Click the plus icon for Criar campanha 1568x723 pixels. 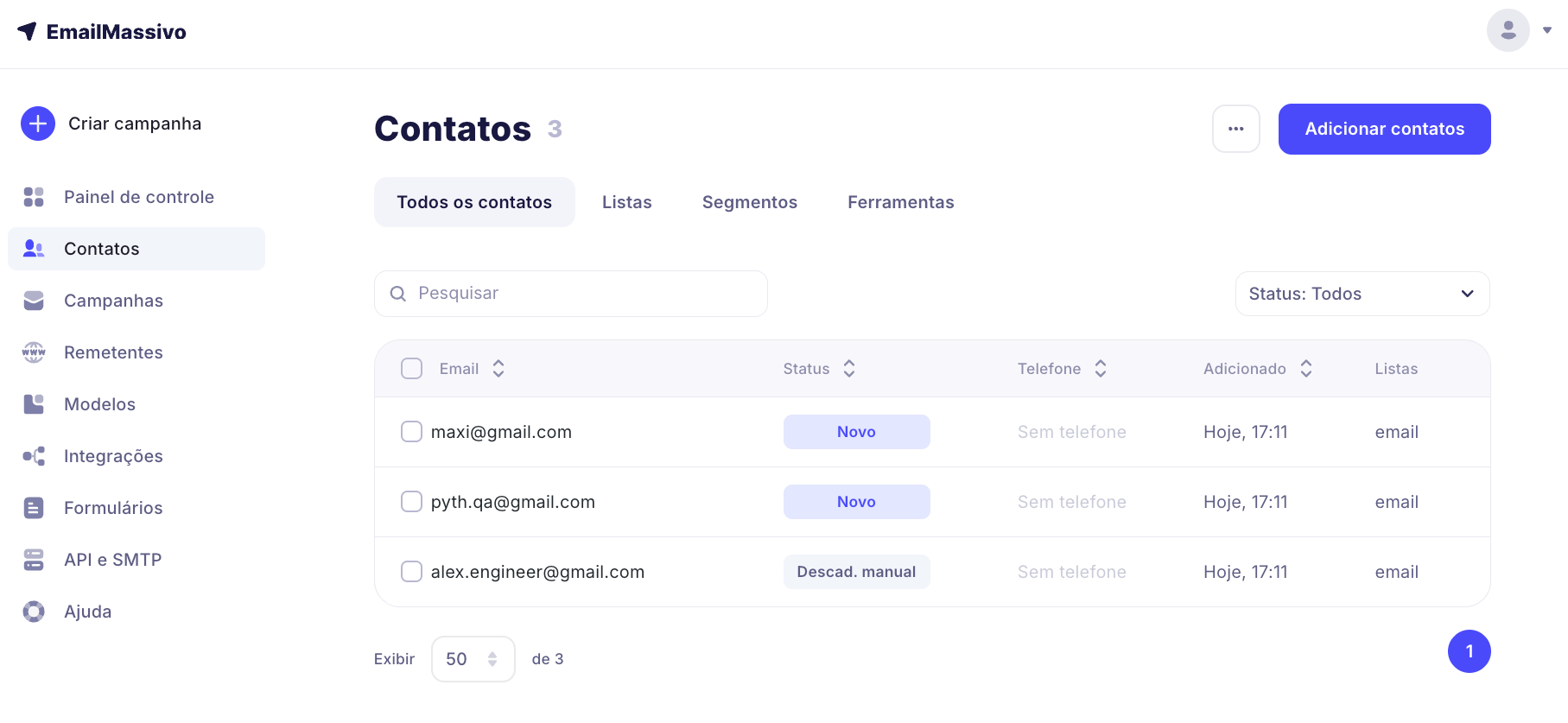38,124
